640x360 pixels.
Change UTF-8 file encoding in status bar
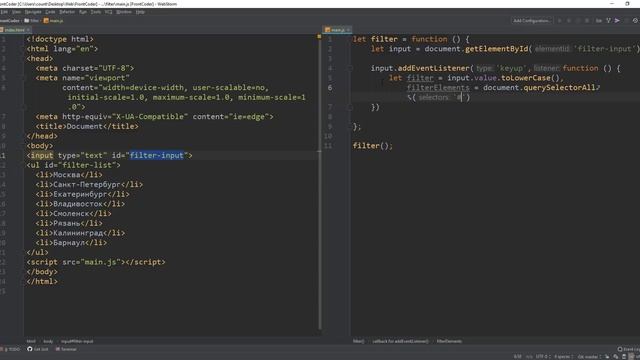543,357
